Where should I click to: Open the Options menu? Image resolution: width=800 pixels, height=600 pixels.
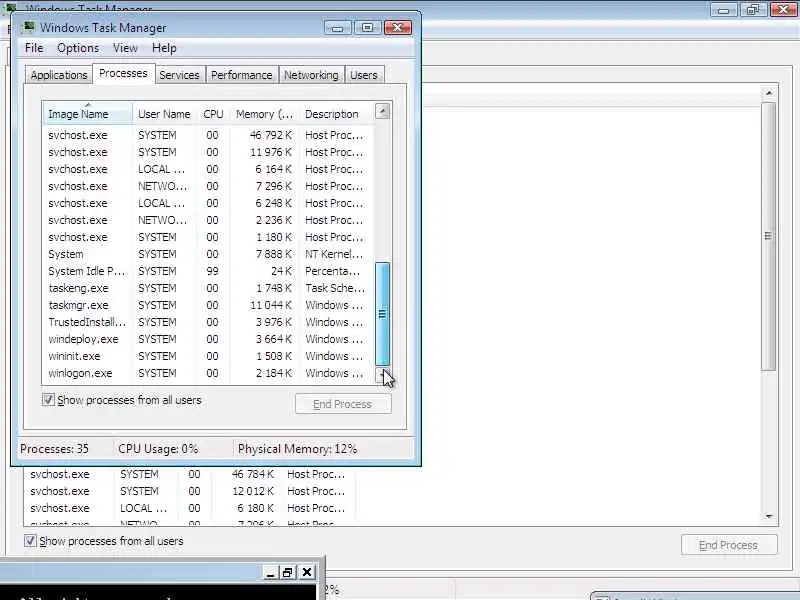tap(78, 48)
